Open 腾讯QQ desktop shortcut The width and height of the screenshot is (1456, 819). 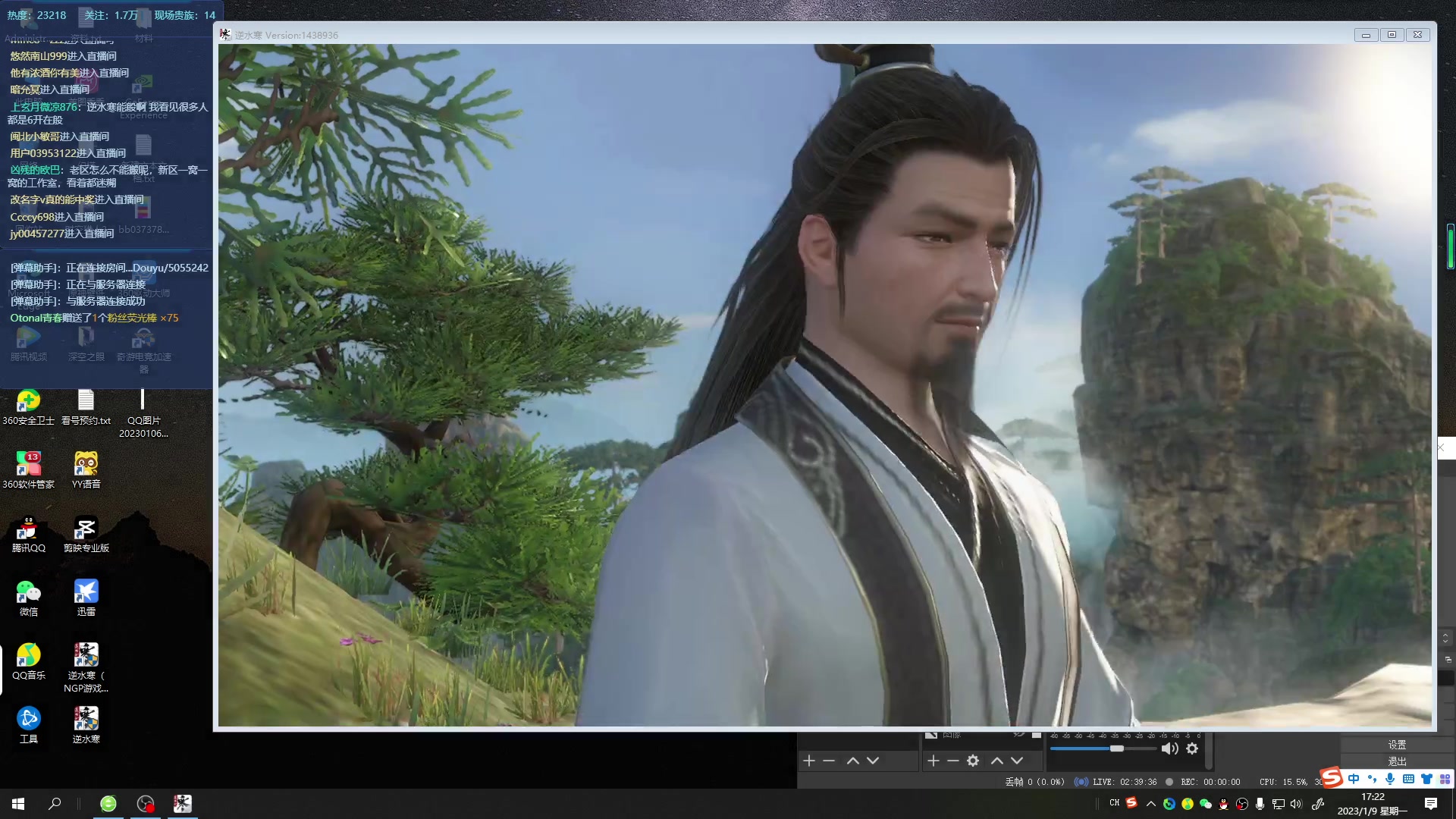pos(28,535)
